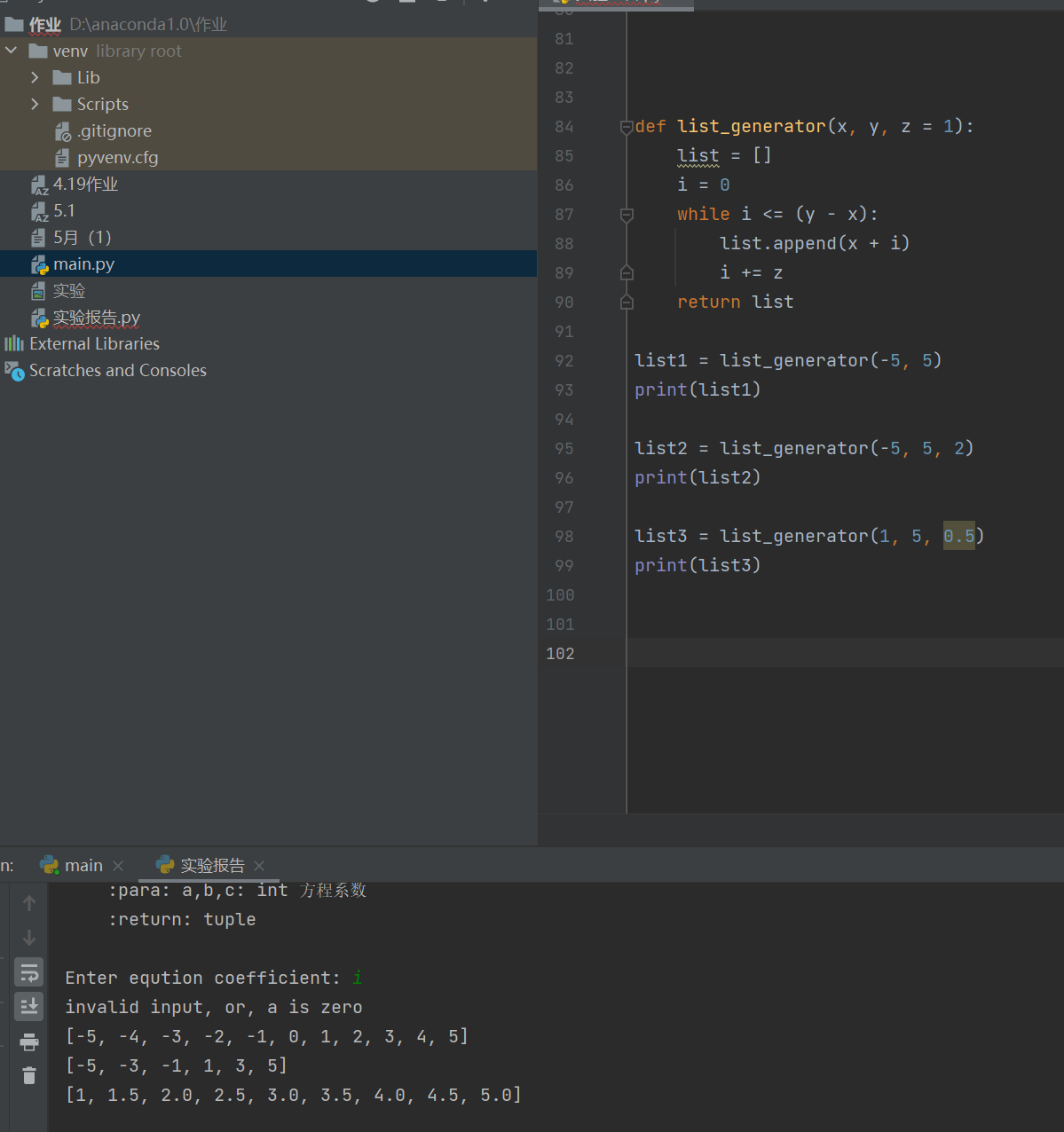Toggle soft-wrap in run console

click(29, 973)
